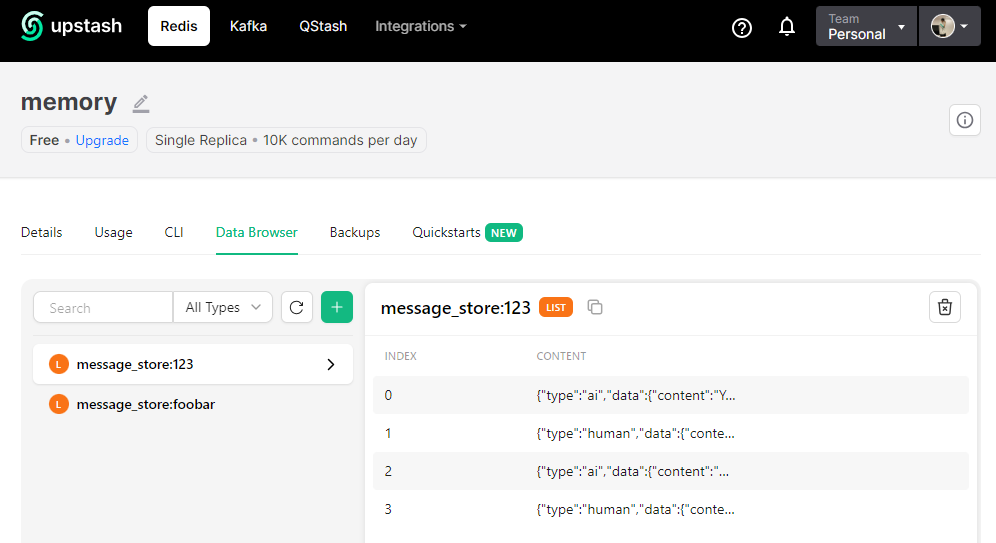Go to the QStash section
The image size is (996, 543).
point(323,26)
